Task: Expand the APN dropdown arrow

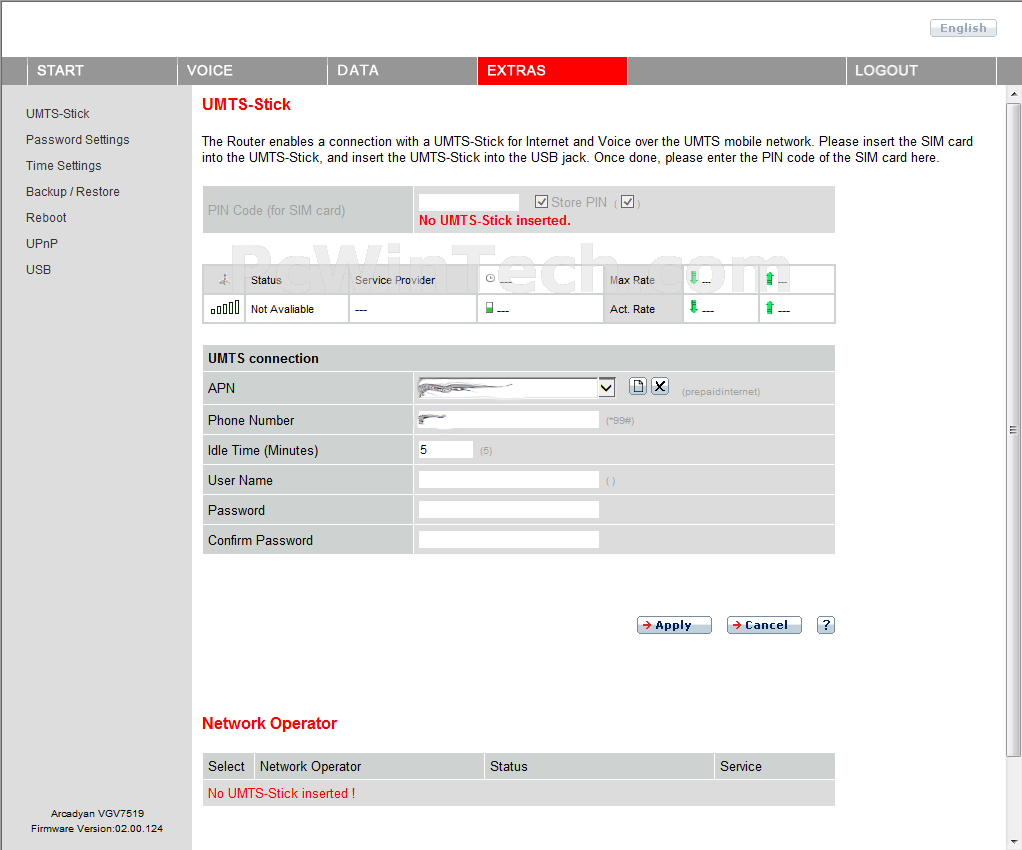Action: pos(606,388)
